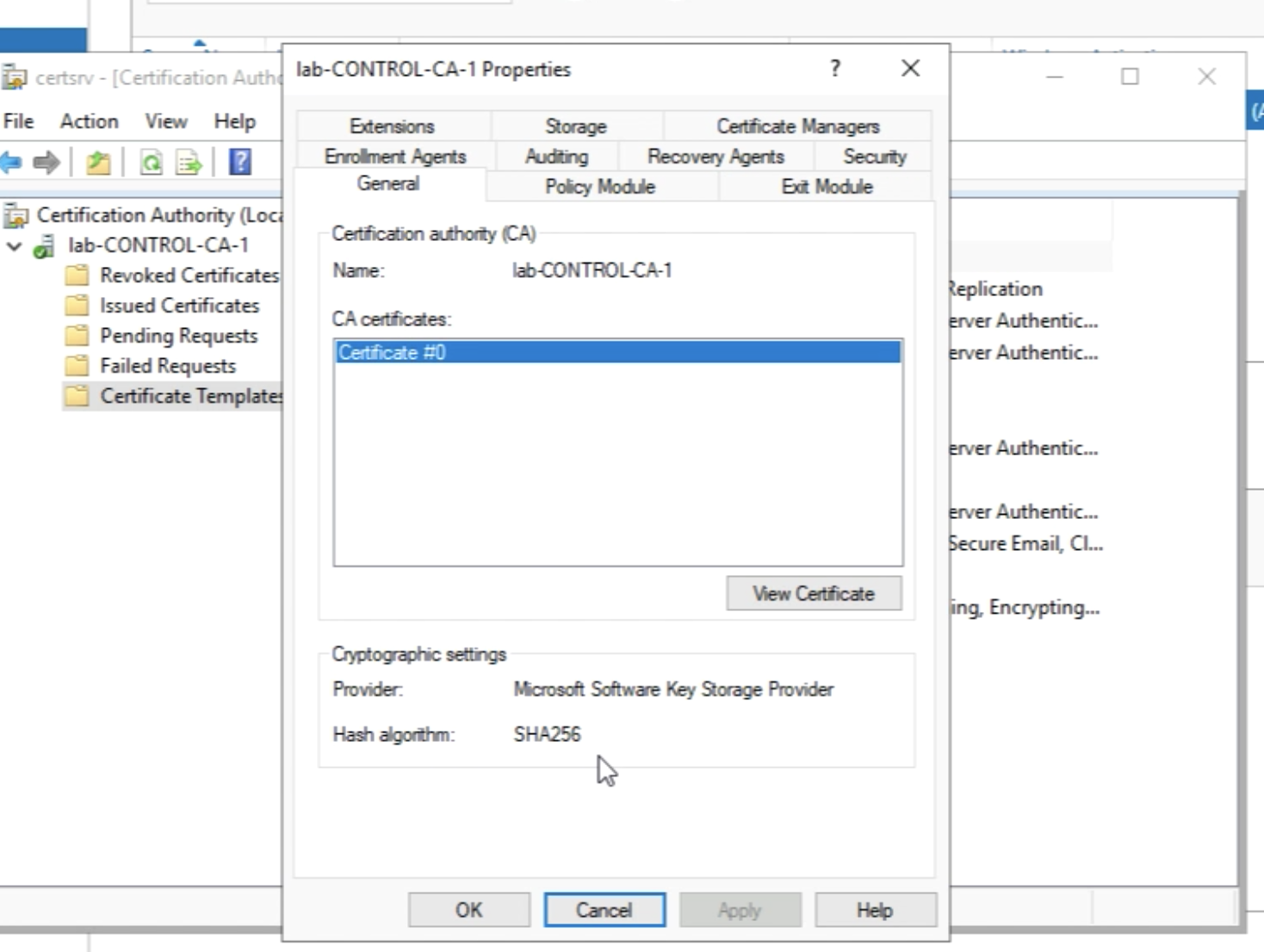Open the View menu
Image resolution: width=1264 pixels, height=952 pixels.
pos(165,121)
